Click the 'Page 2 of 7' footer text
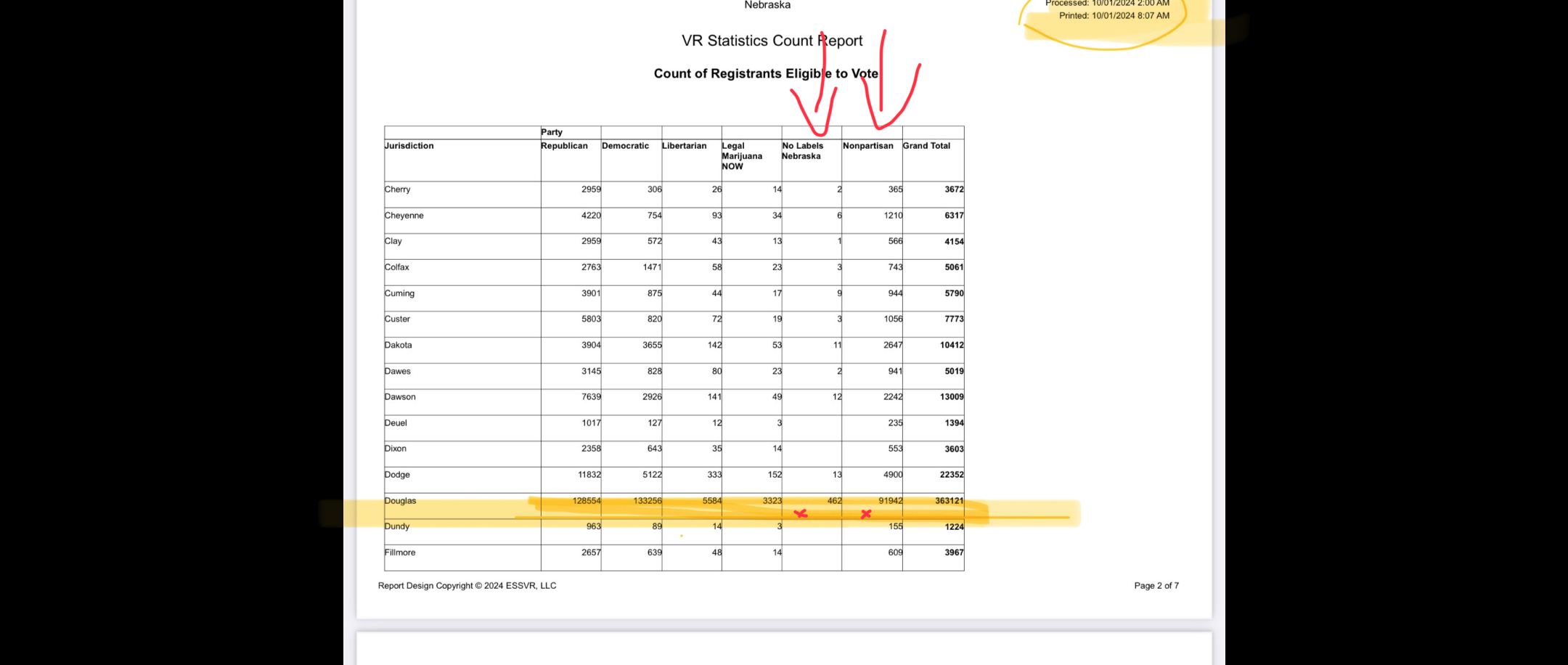The image size is (1568, 665). (x=1156, y=586)
